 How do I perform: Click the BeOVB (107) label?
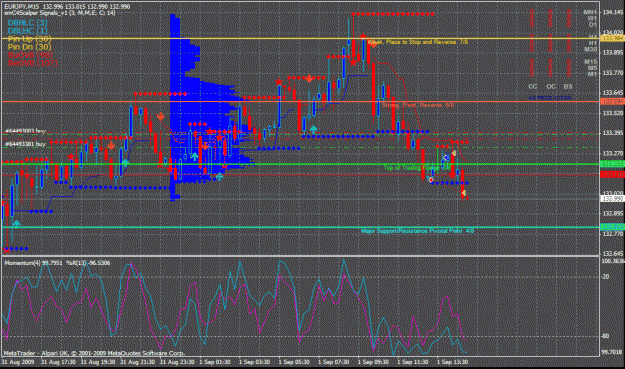click(33, 63)
